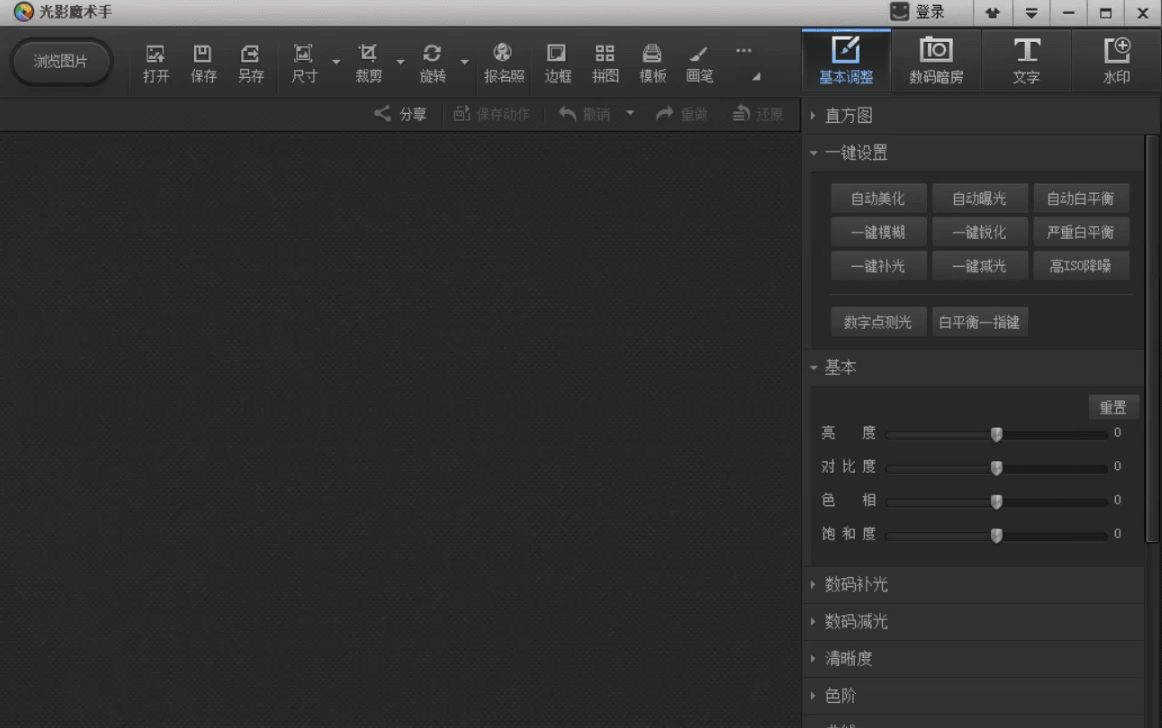Click the 自动曝光 button

(x=980, y=199)
